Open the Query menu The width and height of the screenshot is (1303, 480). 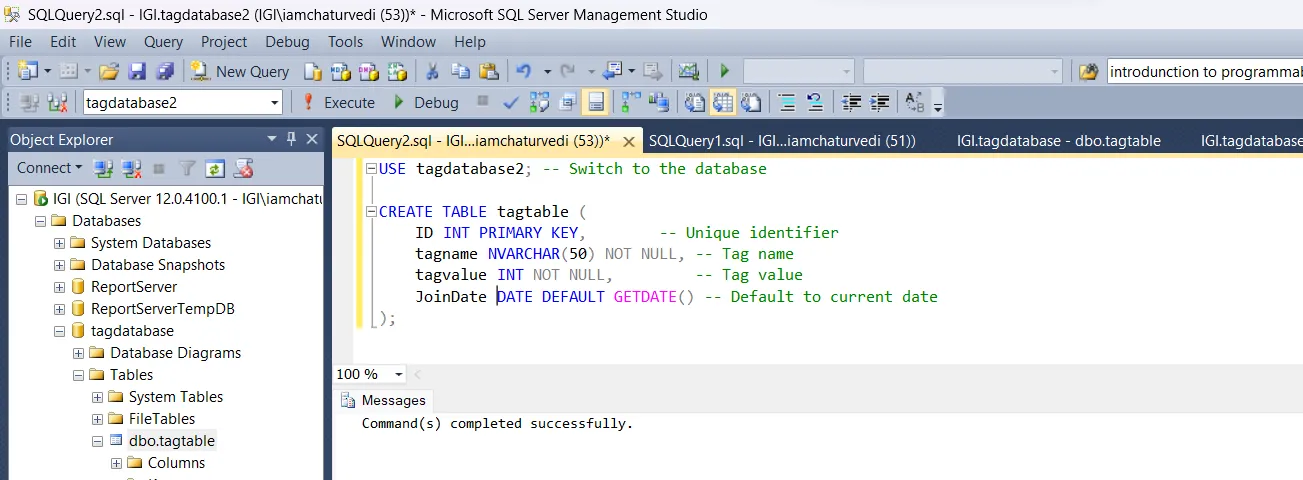pos(163,42)
